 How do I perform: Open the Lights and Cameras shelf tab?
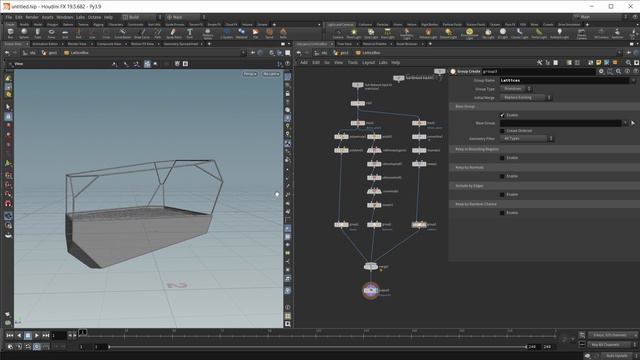click(x=340, y=24)
